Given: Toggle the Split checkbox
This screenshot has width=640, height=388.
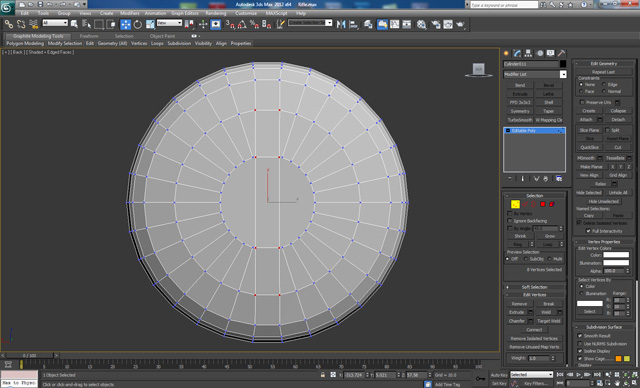Looking at the screenshot, I should (607, 130).
